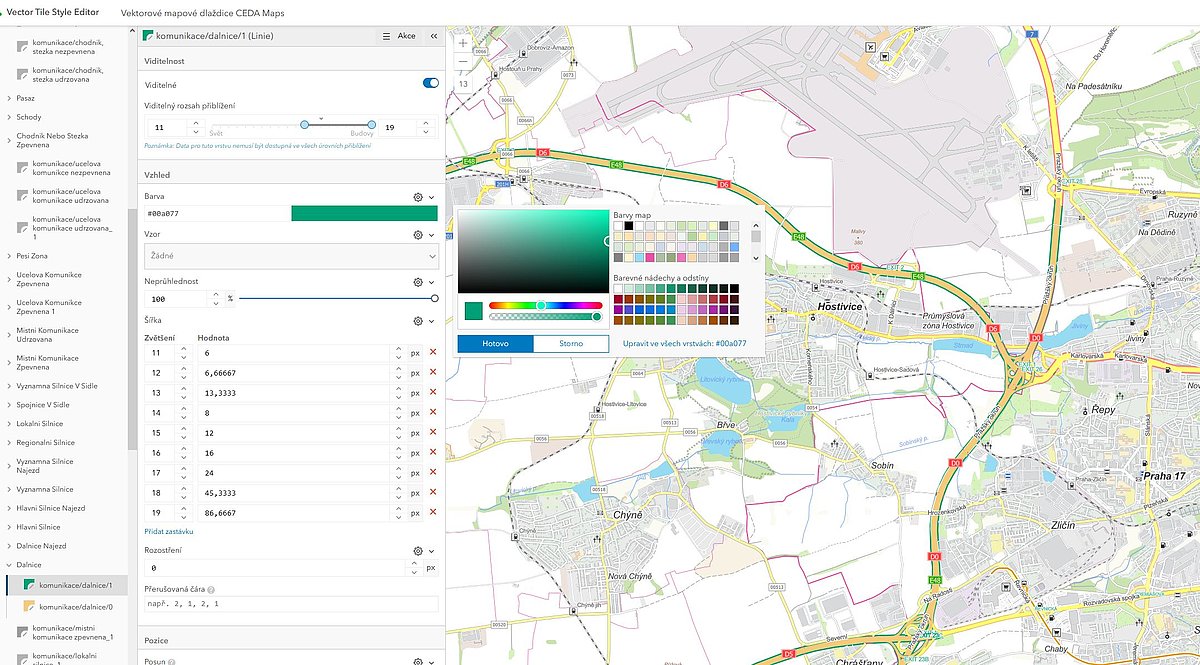Remove the zoom 19 width stop
The width and height of the screenshot is (1200, 665).
[433, 512]
